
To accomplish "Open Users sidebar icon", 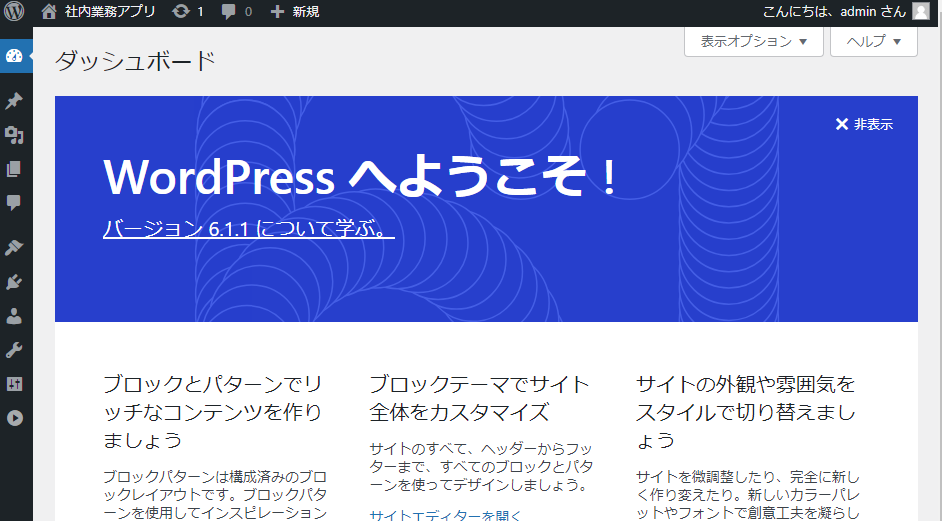I will (14, 316).
